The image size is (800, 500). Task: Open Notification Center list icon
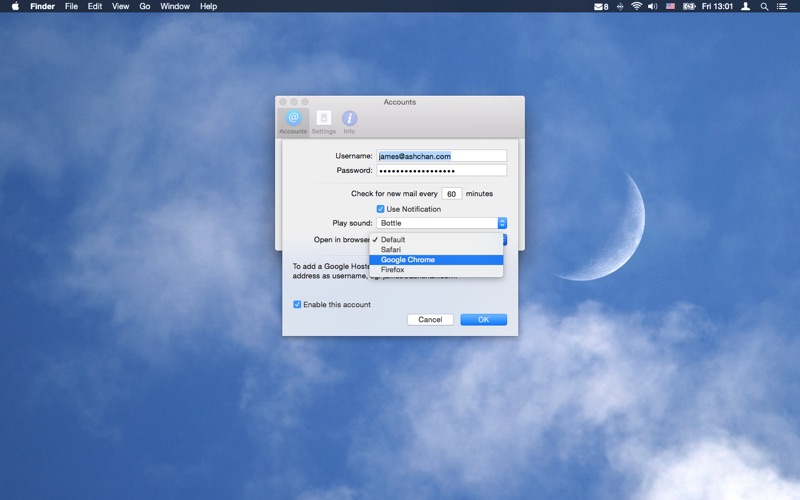(x=785, y=6)
